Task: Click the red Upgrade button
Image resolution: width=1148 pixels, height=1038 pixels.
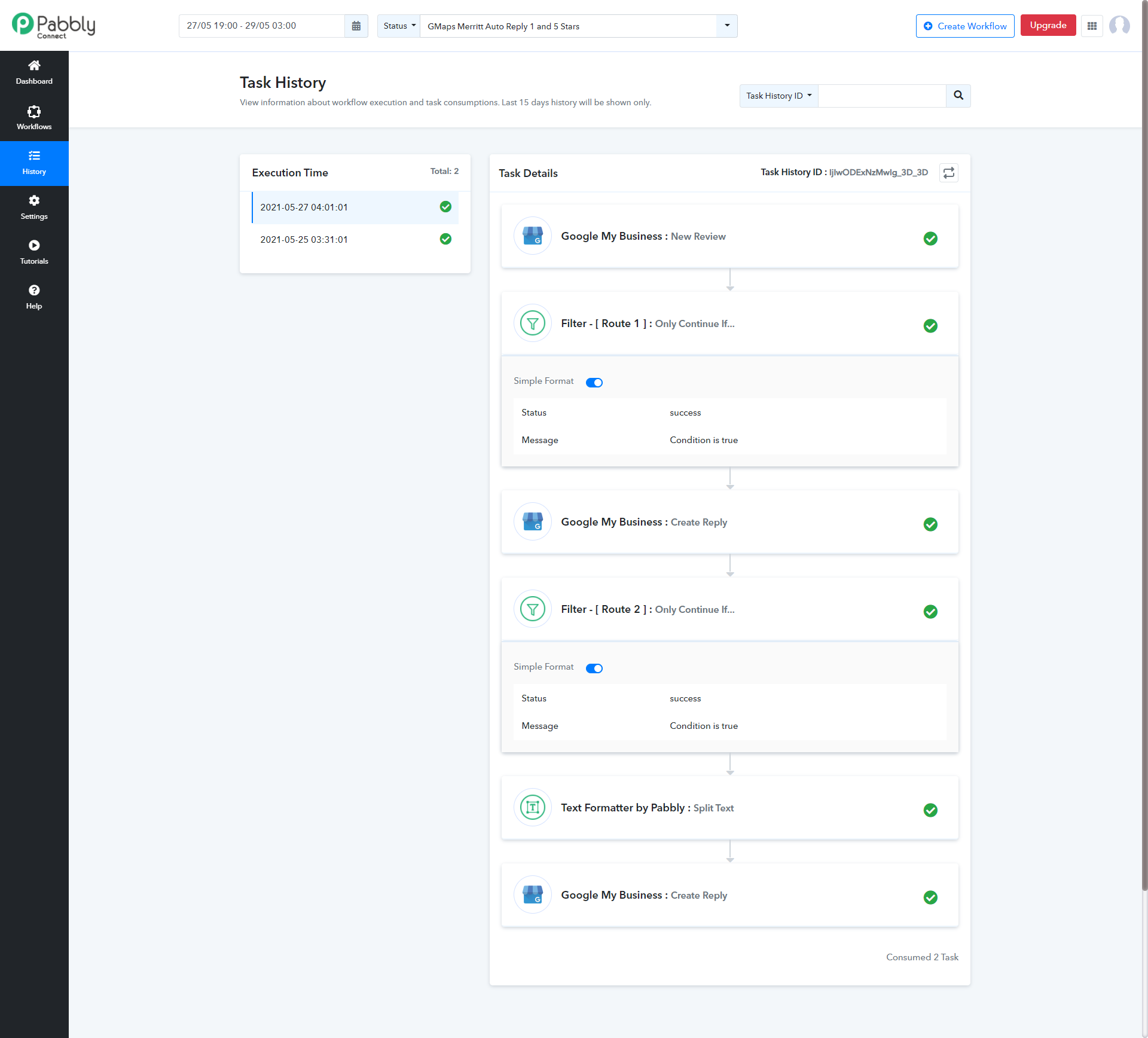Action: click(1048, 26)
